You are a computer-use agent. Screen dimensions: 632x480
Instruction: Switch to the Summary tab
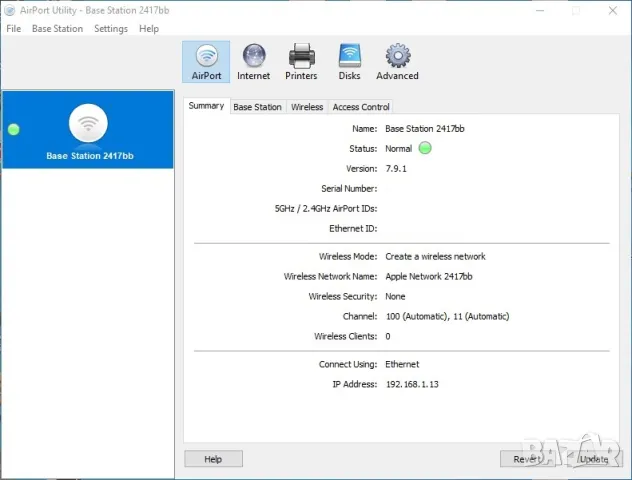point(206,106)
